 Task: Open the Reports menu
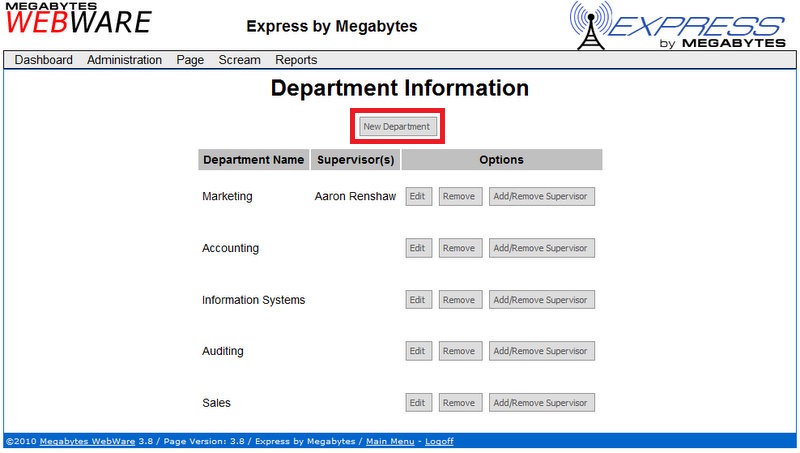pos(296,60)
